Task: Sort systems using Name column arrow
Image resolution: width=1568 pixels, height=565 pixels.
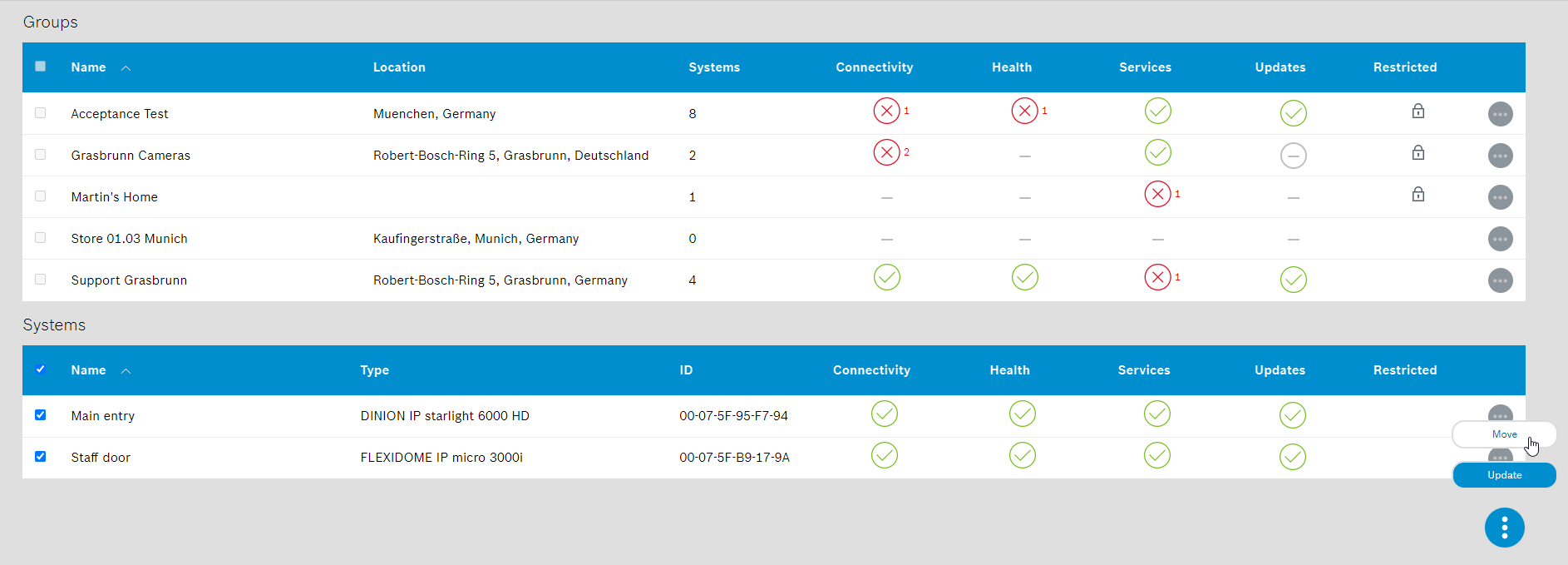Action: (126, 371)
